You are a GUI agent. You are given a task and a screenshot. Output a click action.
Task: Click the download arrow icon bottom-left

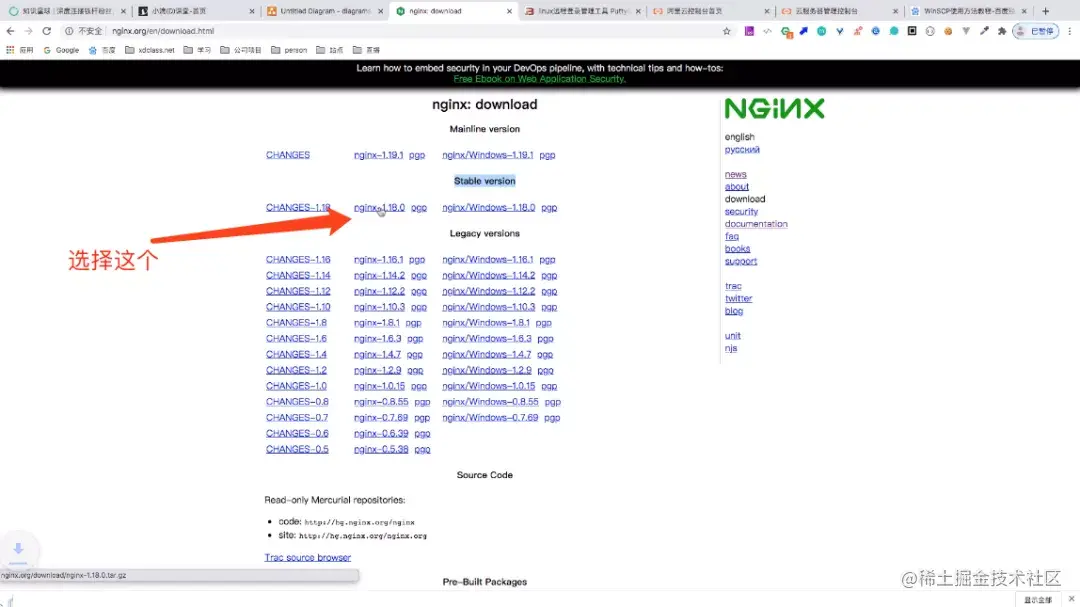(x=19, y=549)
